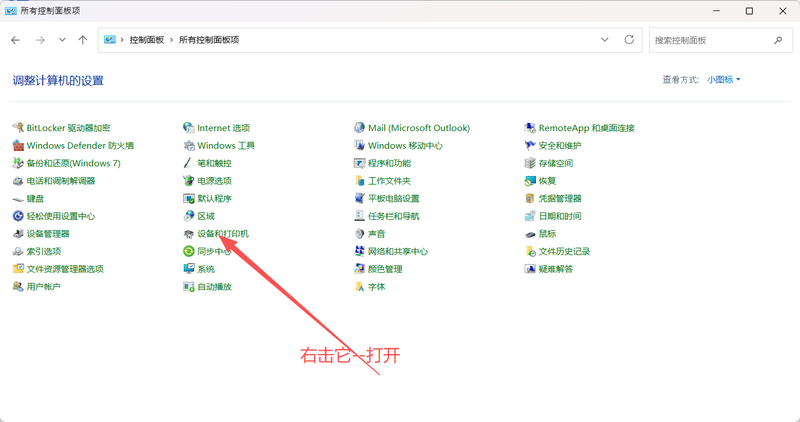800x422 pixels.
Task: Click the 搜索控制面板 search box
Action: click(710, 40)
